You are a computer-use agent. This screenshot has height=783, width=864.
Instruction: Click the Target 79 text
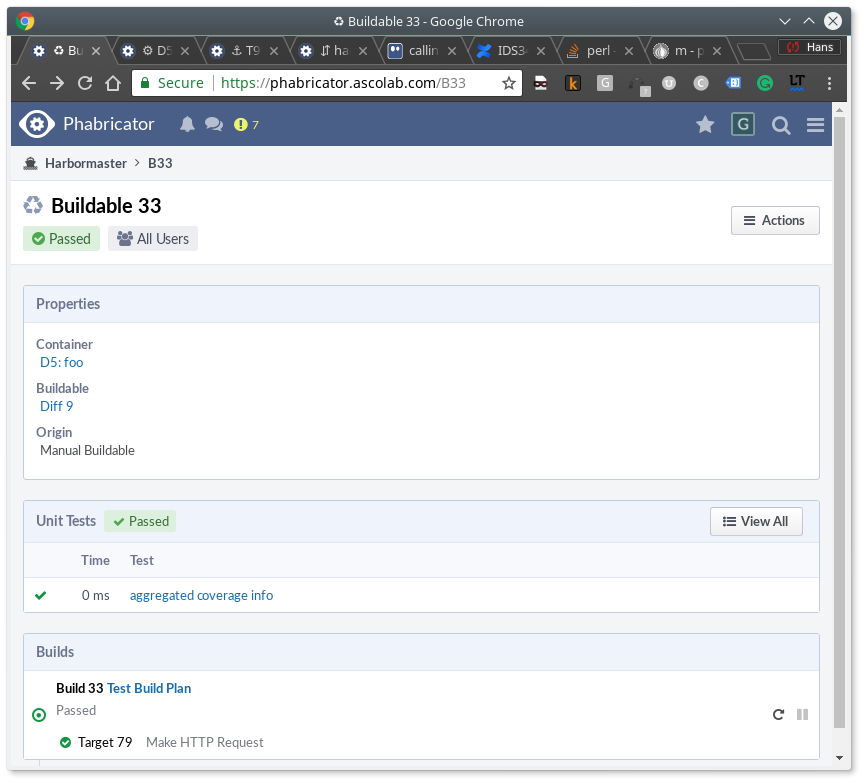[x=105, y=742]
